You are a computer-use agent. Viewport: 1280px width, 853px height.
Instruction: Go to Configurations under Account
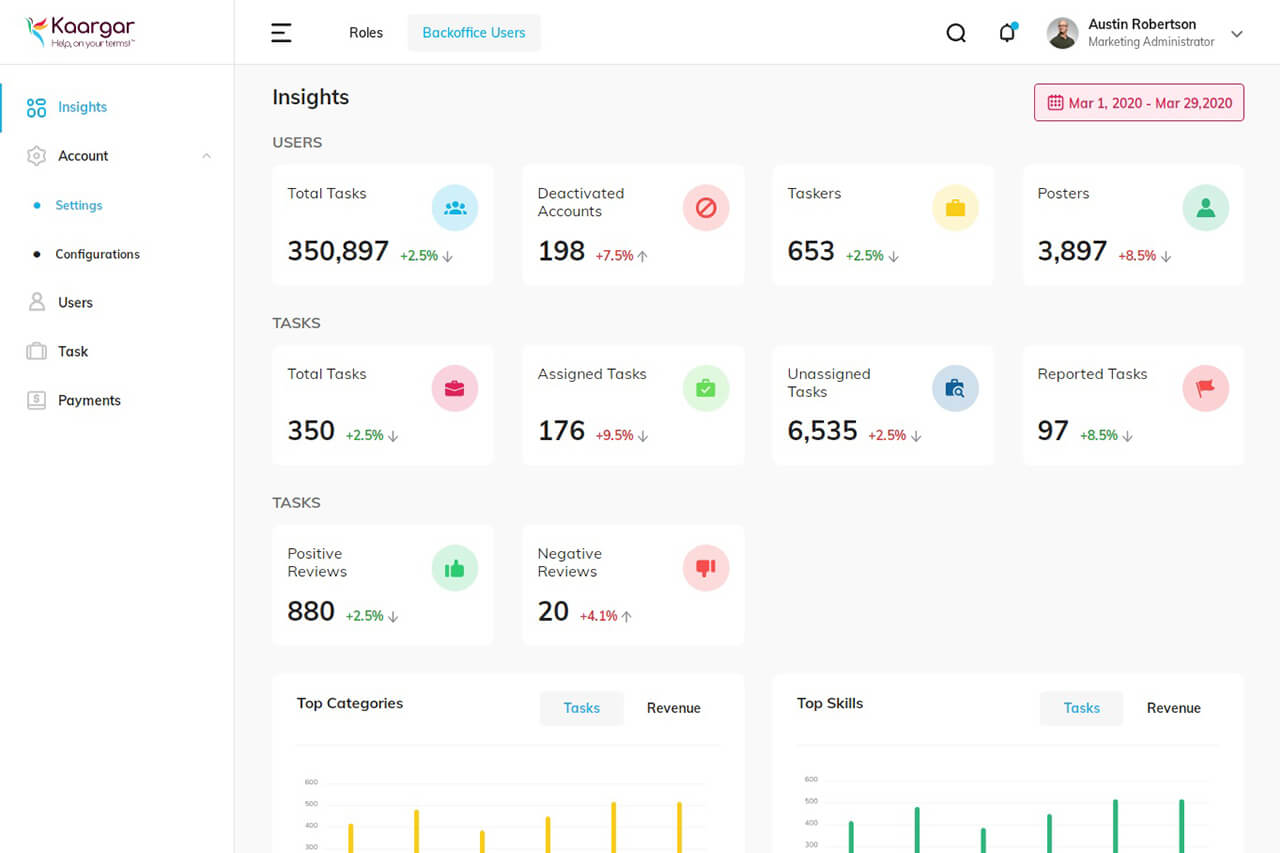(97, 254)
